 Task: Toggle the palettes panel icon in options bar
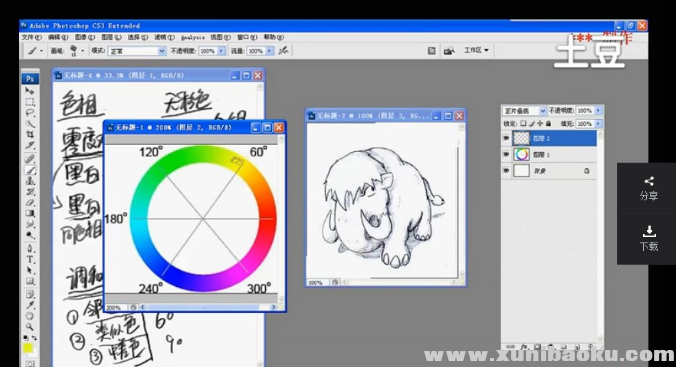[431, 51]
